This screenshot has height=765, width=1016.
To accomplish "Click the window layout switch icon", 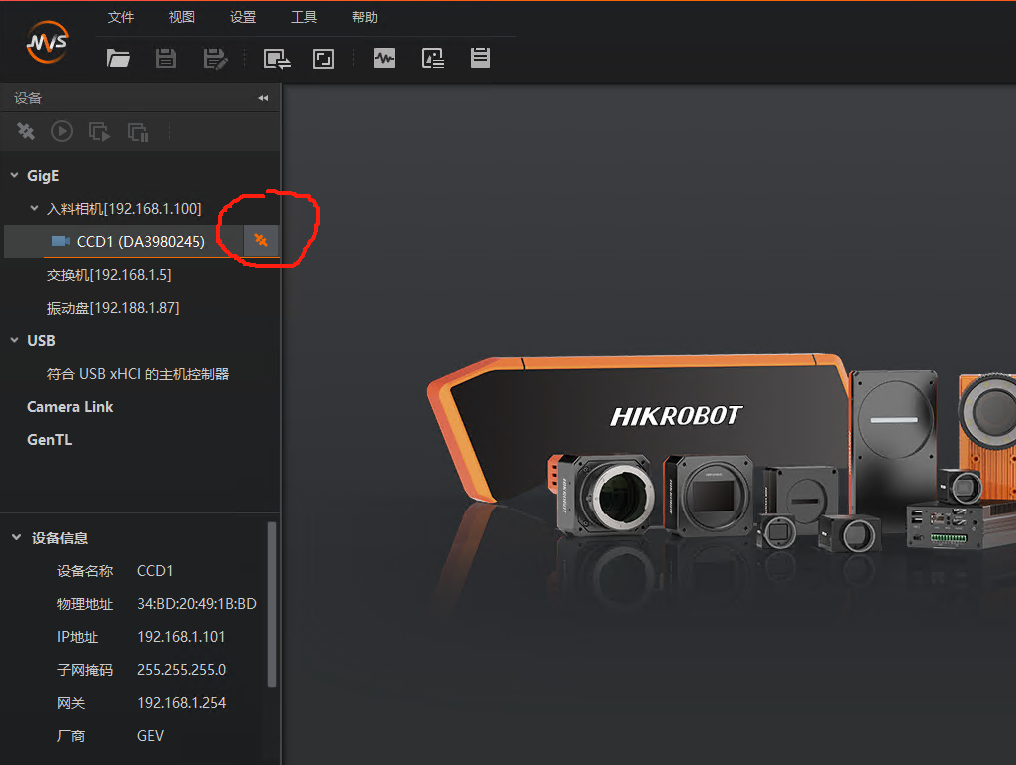I will (277, 59).
